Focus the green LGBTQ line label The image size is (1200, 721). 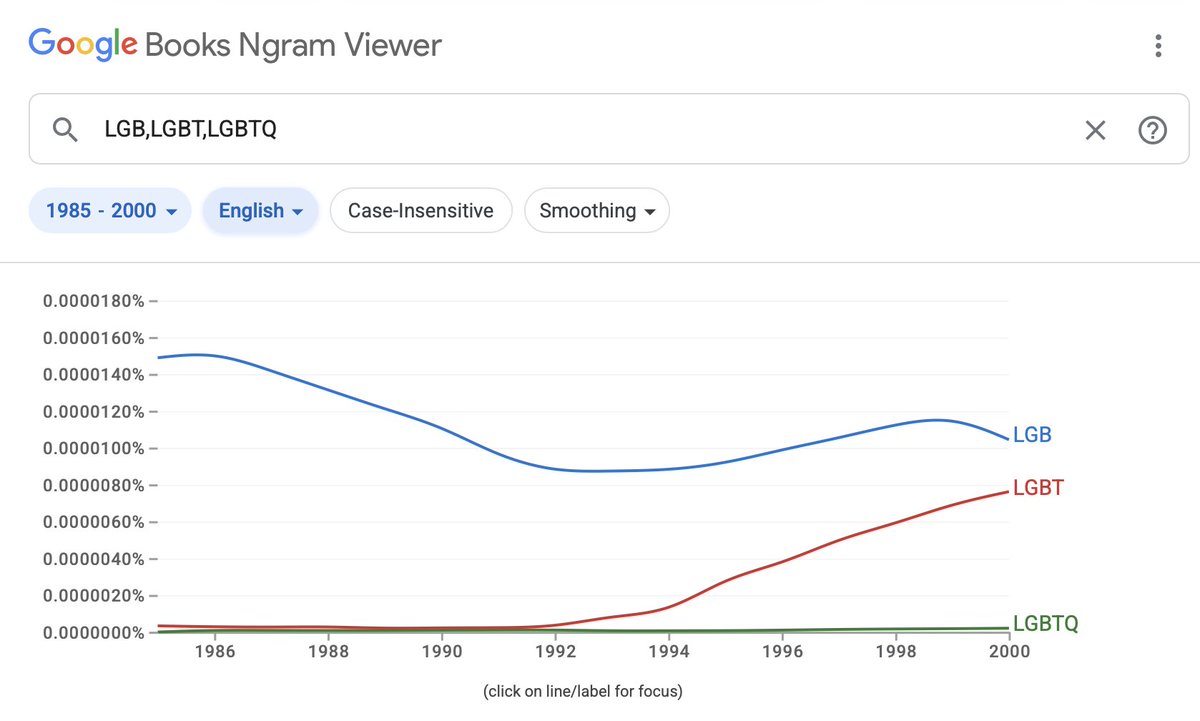pyautogui.click(x=1046, y=624)
